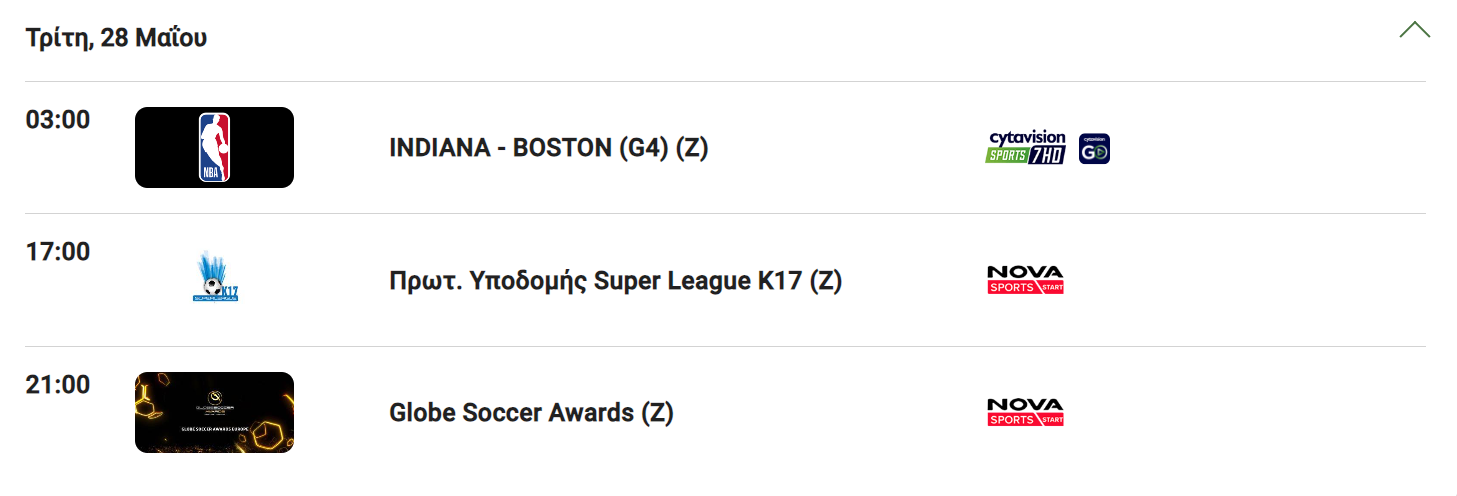1457x496 pixels.
Task: Open the Super League K17 logo thumbnail
Action: pyautogui.click(x=214, y=279)
